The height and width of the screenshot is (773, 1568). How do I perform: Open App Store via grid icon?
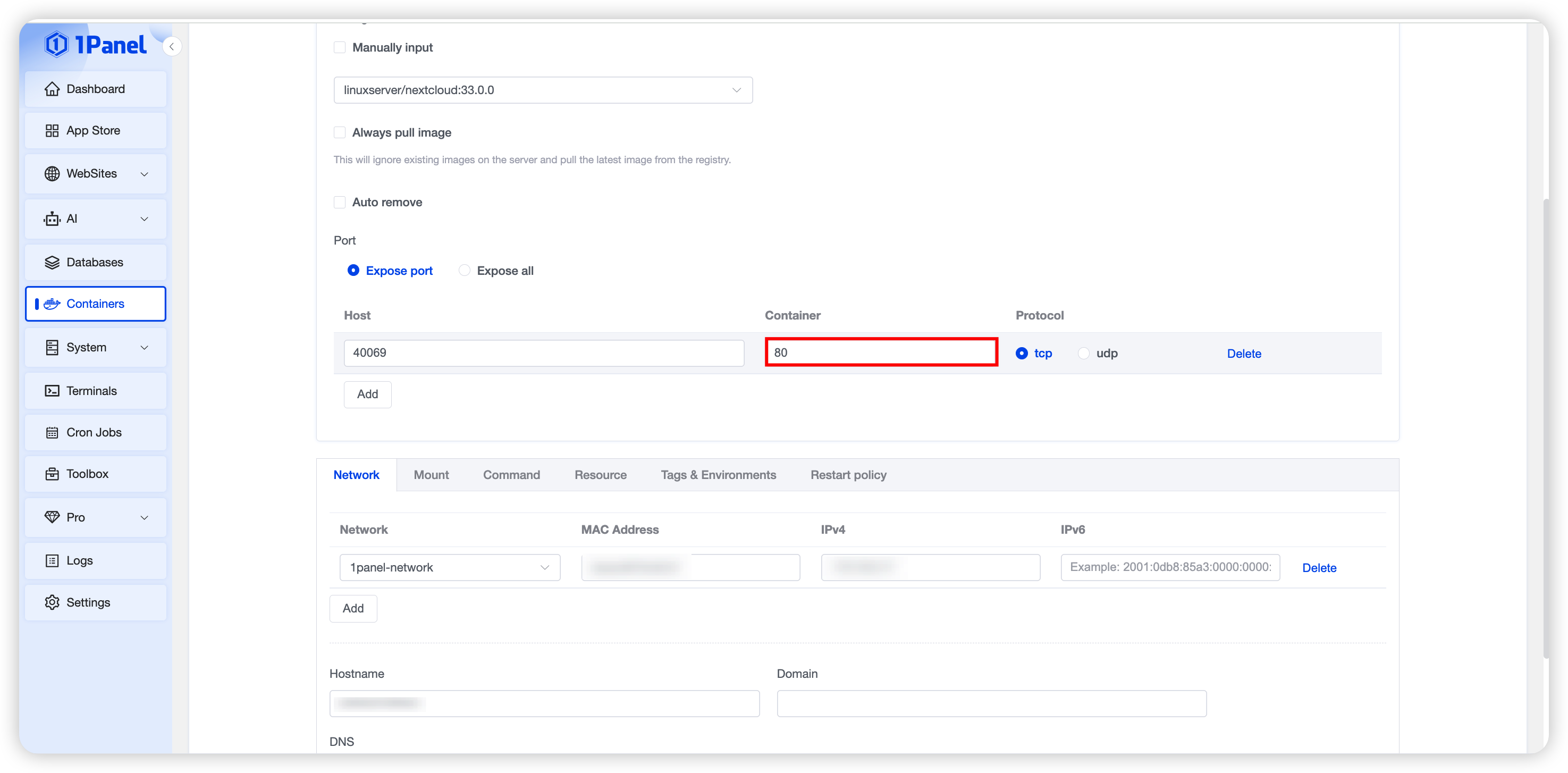(52, 130)
